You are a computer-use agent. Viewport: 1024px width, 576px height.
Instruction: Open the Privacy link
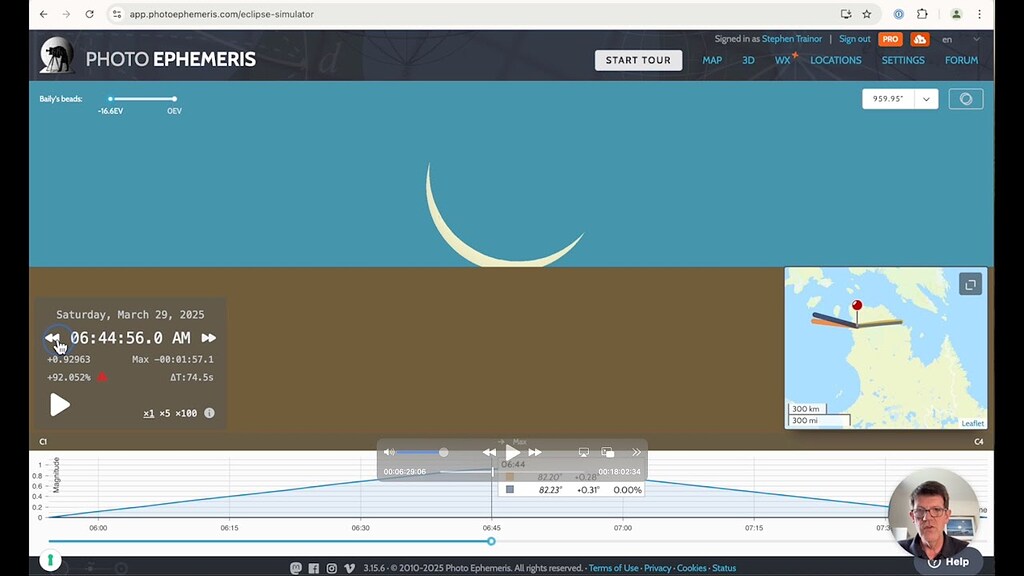pyautogui.click(x=658, y=568)
